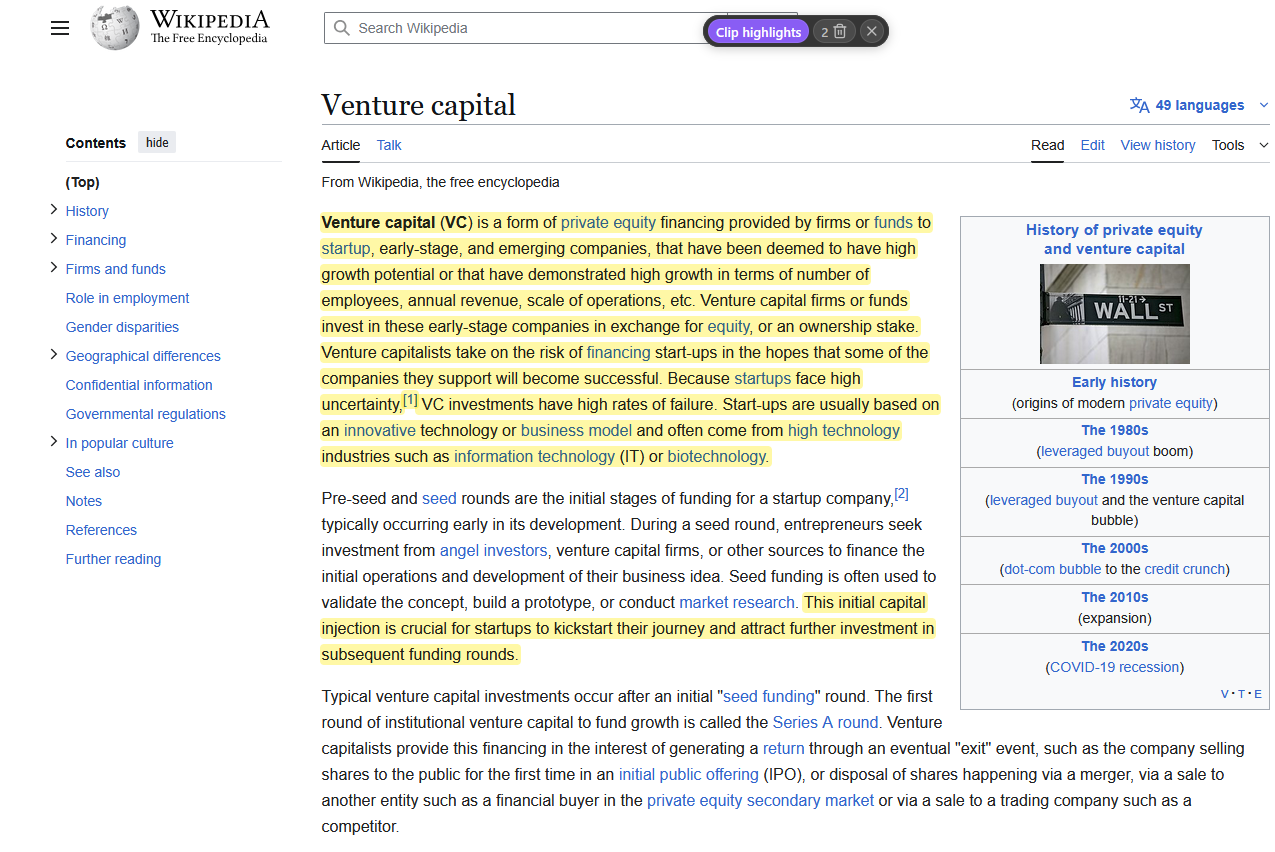Open the initial public offering link

click(x=688, y=774)
